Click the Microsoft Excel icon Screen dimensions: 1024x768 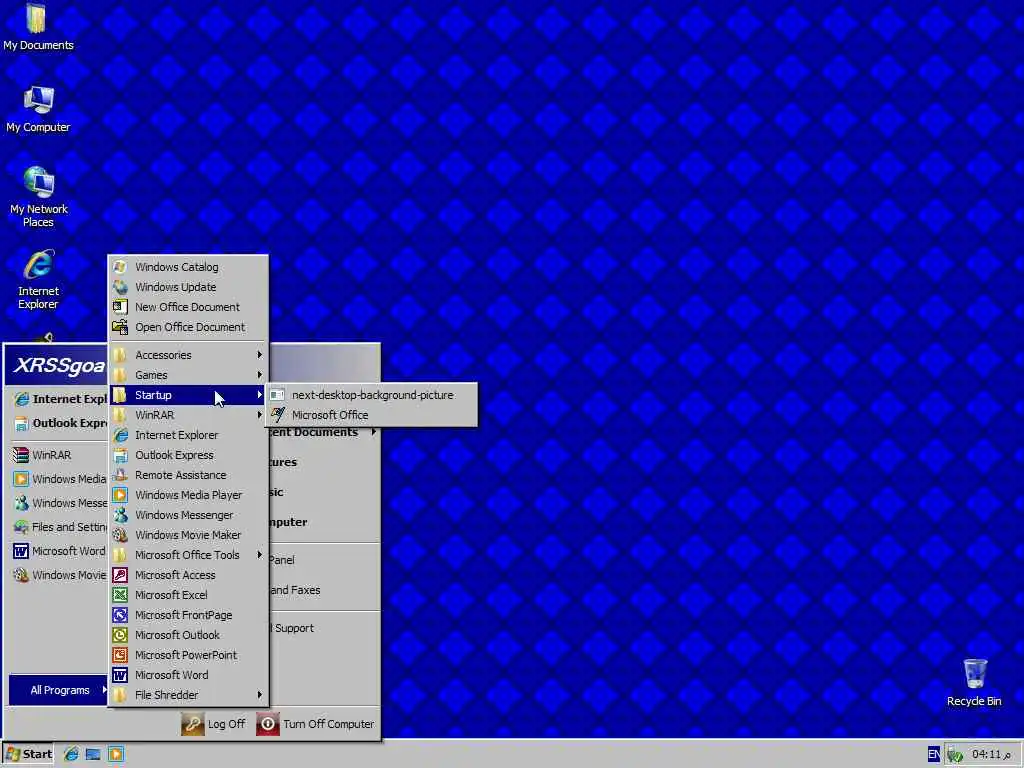point(120,595)
